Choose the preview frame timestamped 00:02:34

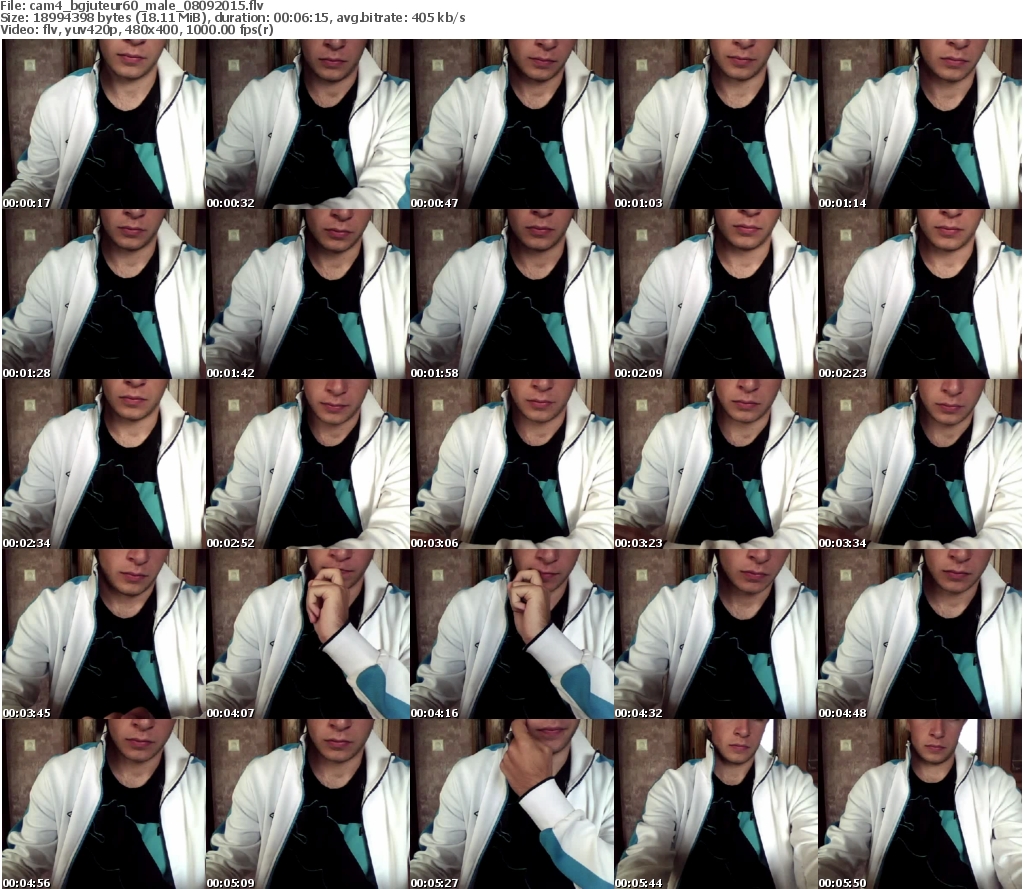click(104, 464)
